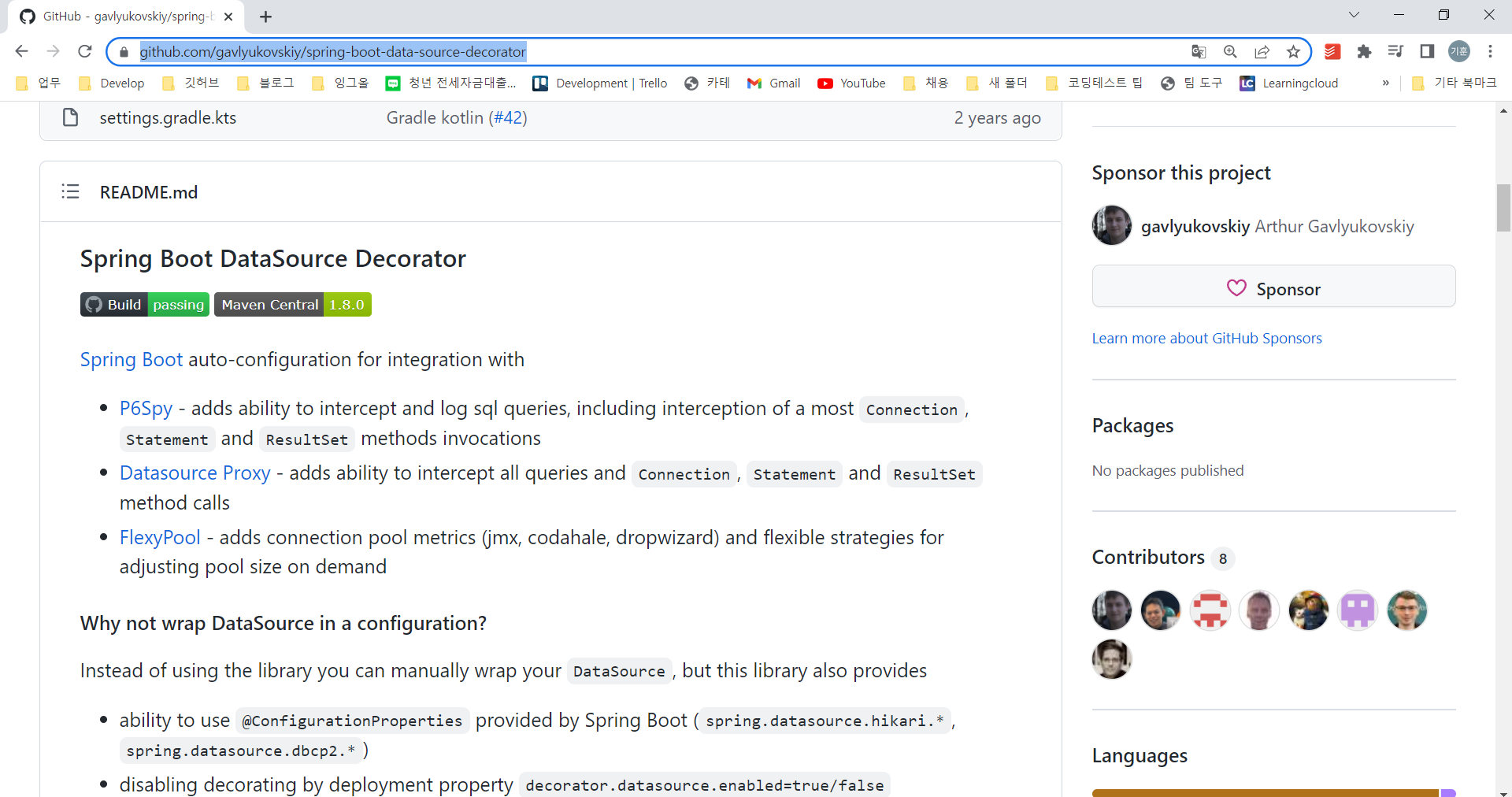
Task: Open the media control playlist icon
Action: [x=1395, y=52]
